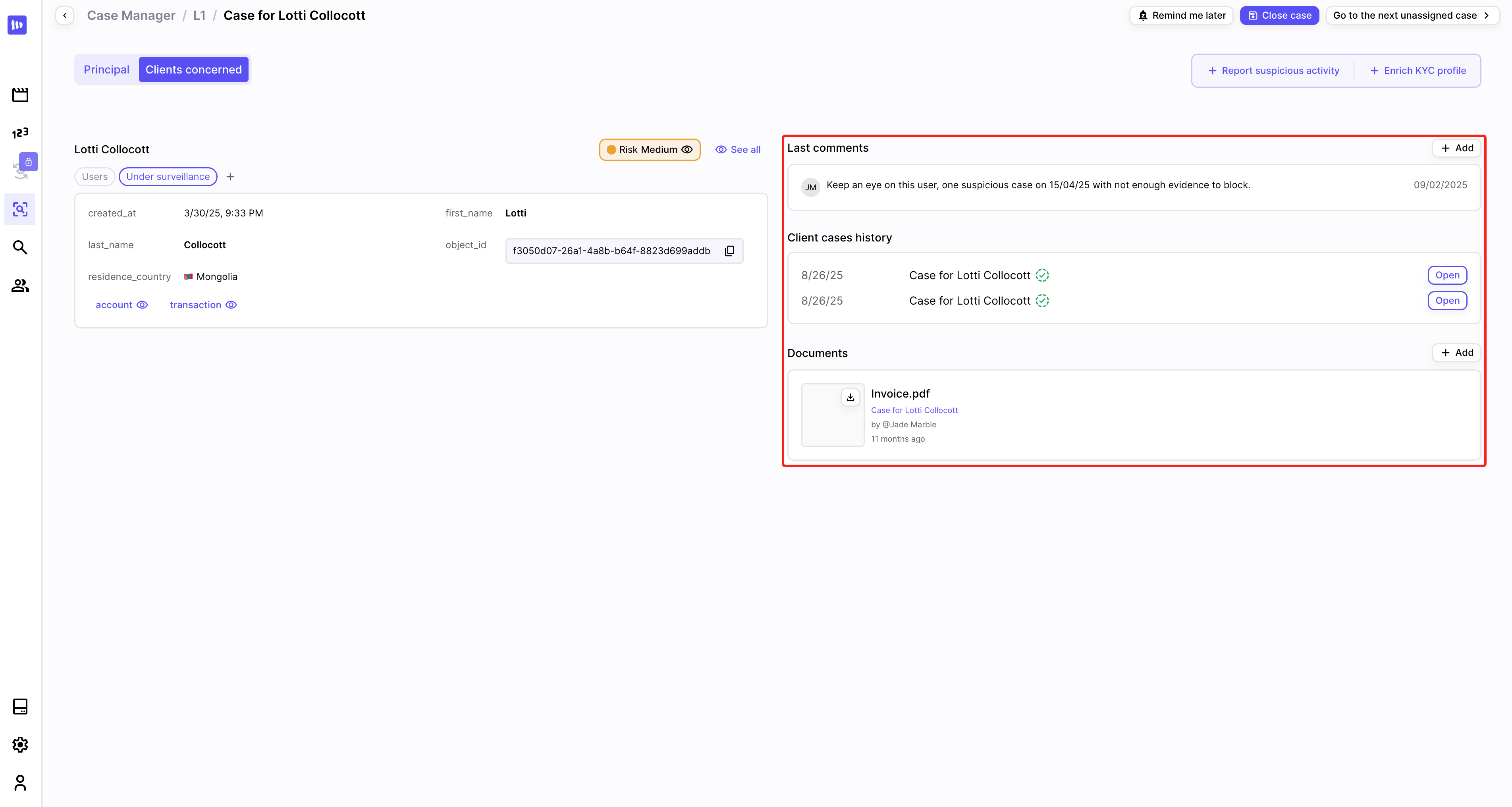Open Case Manager breadcrumb
This screenshot has height=807, width=1512.
click(131, 15)
